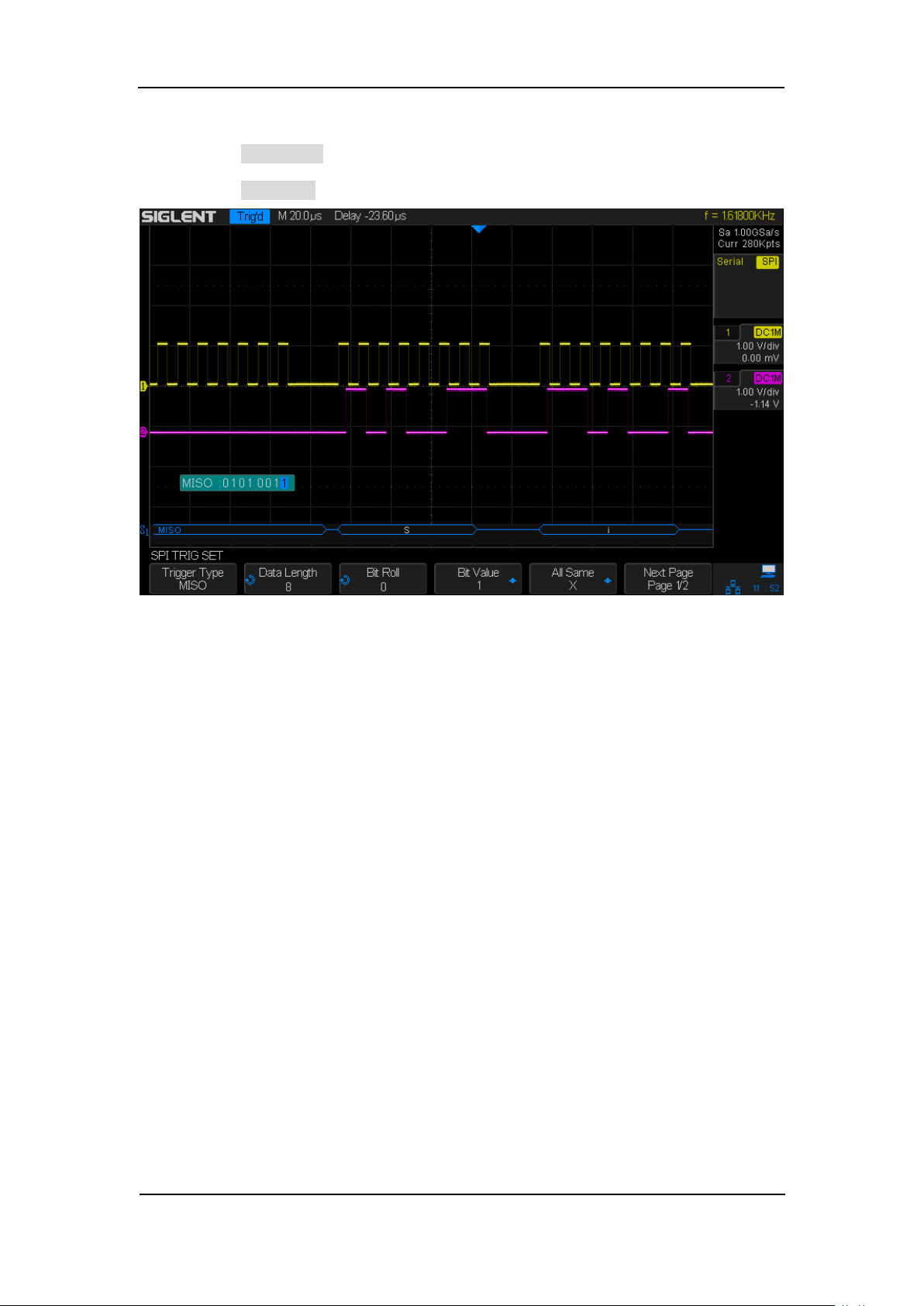Click the Delay -23.60µs readout
Image resolution: width=924 pixels, height=1306 pixels.
(x=371, y=216)
